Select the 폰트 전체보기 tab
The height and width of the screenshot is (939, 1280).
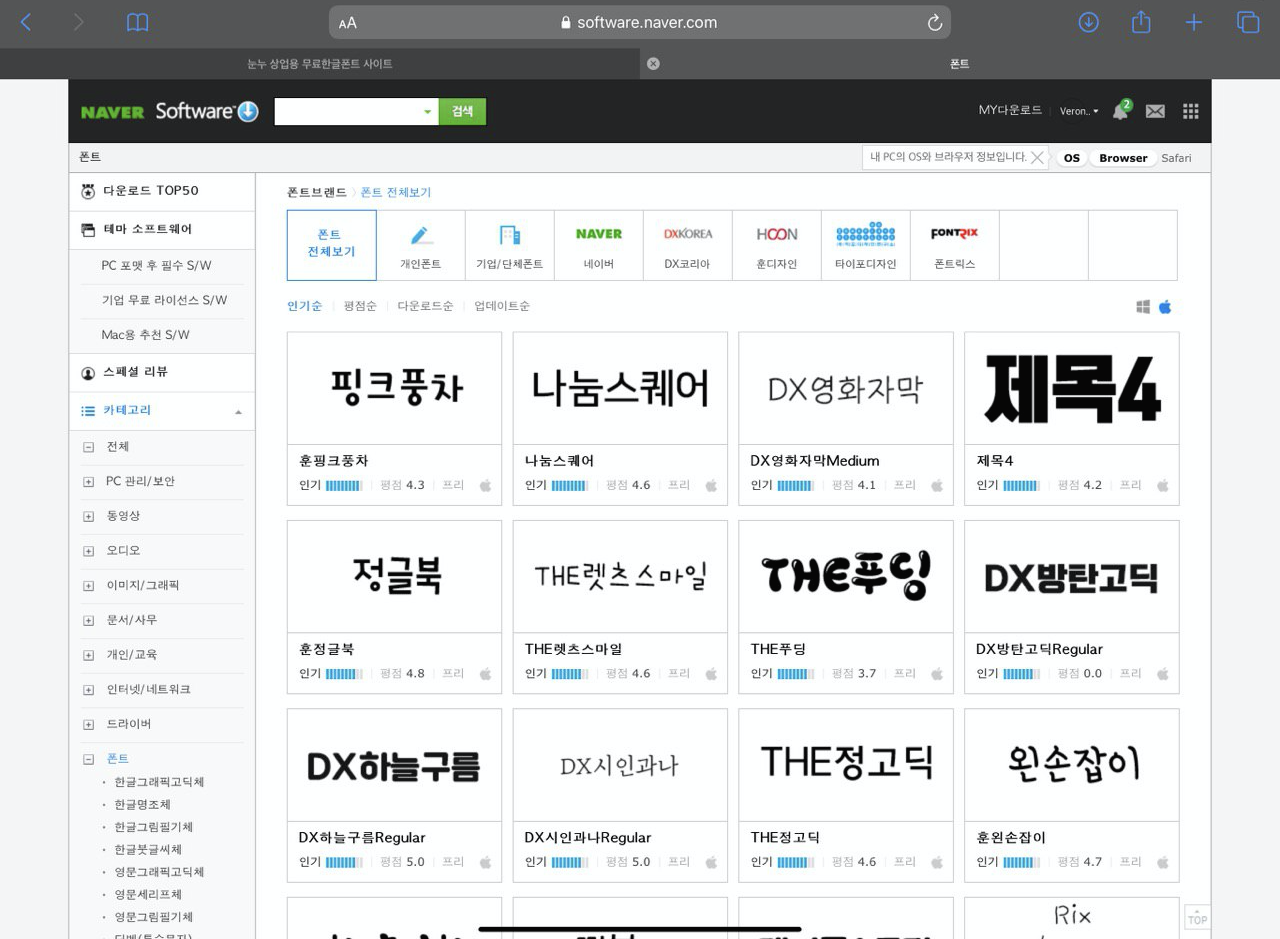pos(332,245)
